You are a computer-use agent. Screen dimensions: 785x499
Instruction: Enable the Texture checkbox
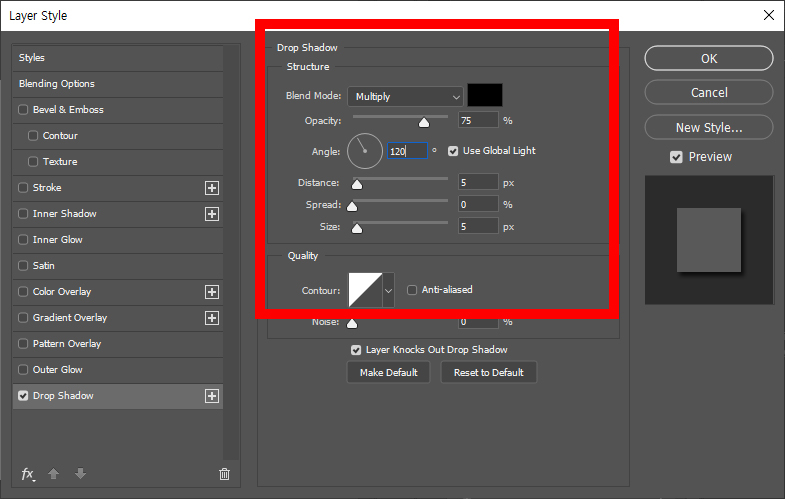pyautogui.click(x=33, y=162)
